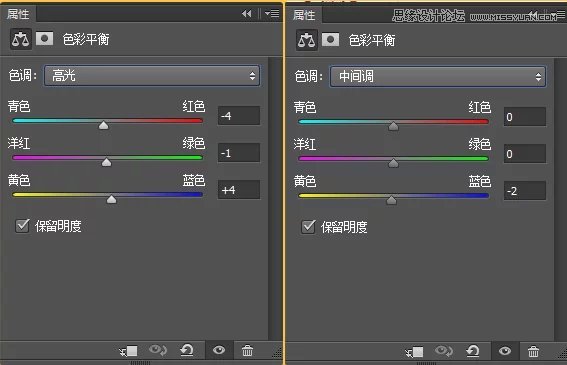Reset adjustment defaults icon in right panel
This screenshot has height=365, width=567.
473,351
